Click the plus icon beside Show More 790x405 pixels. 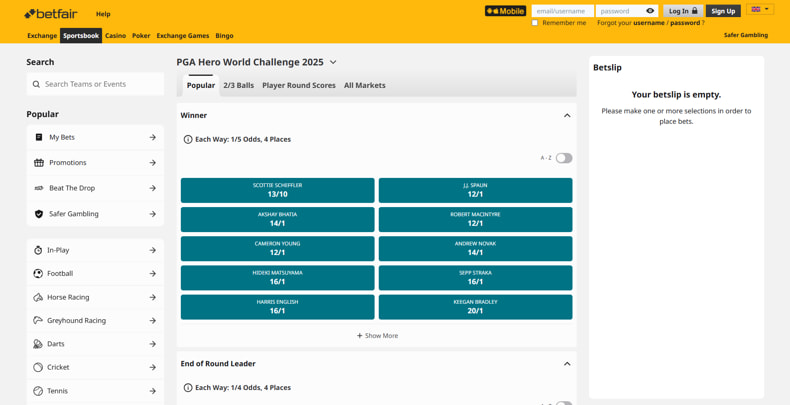pyautogui.click(x=360, y=335)
